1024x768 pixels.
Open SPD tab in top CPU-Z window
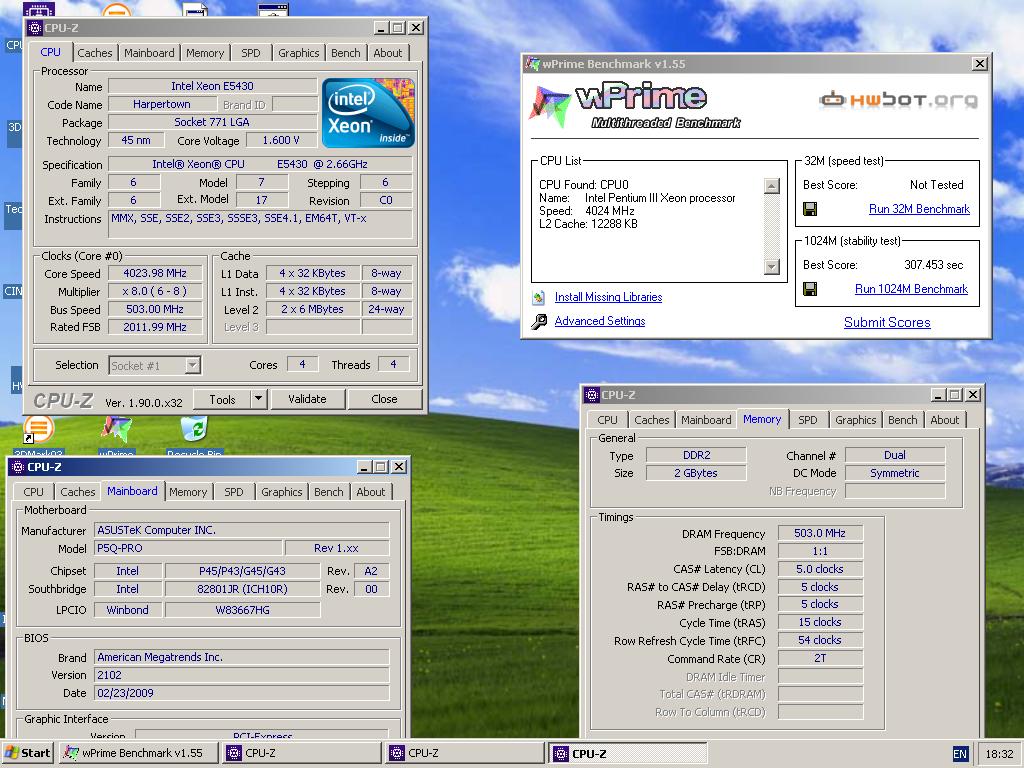click(x=251, y=53)
